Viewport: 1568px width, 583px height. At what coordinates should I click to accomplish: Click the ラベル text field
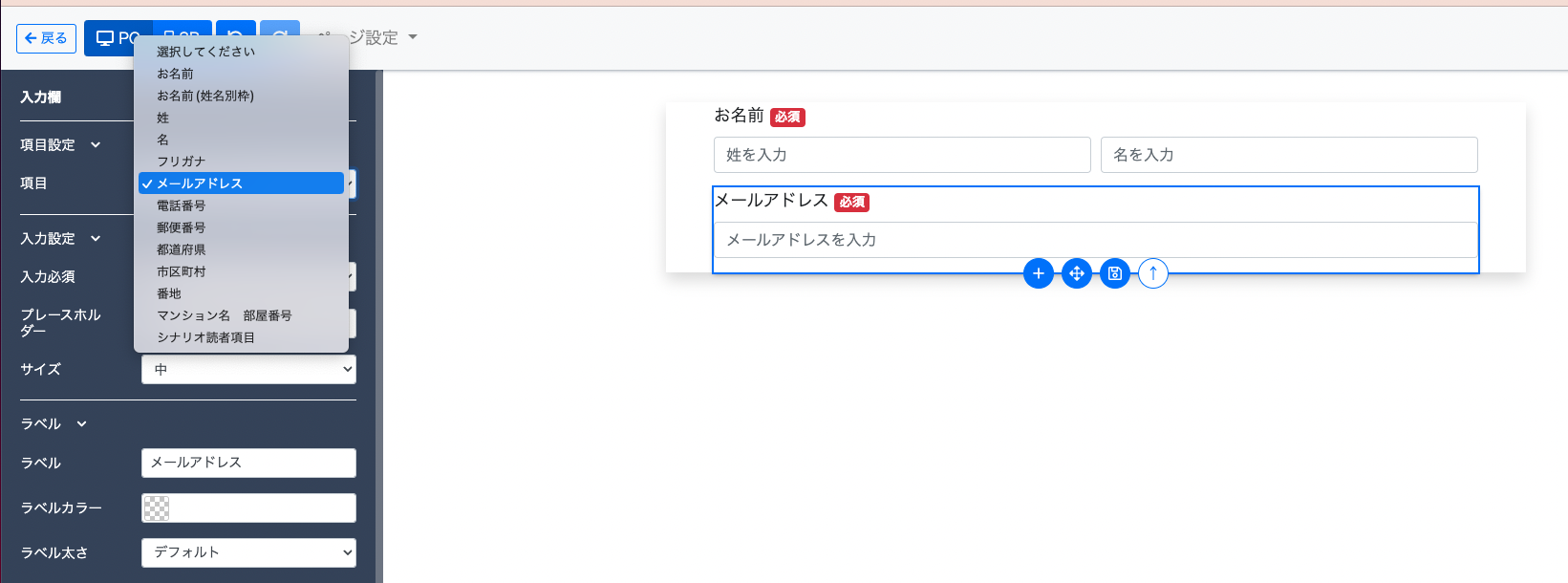pos(248,463)
